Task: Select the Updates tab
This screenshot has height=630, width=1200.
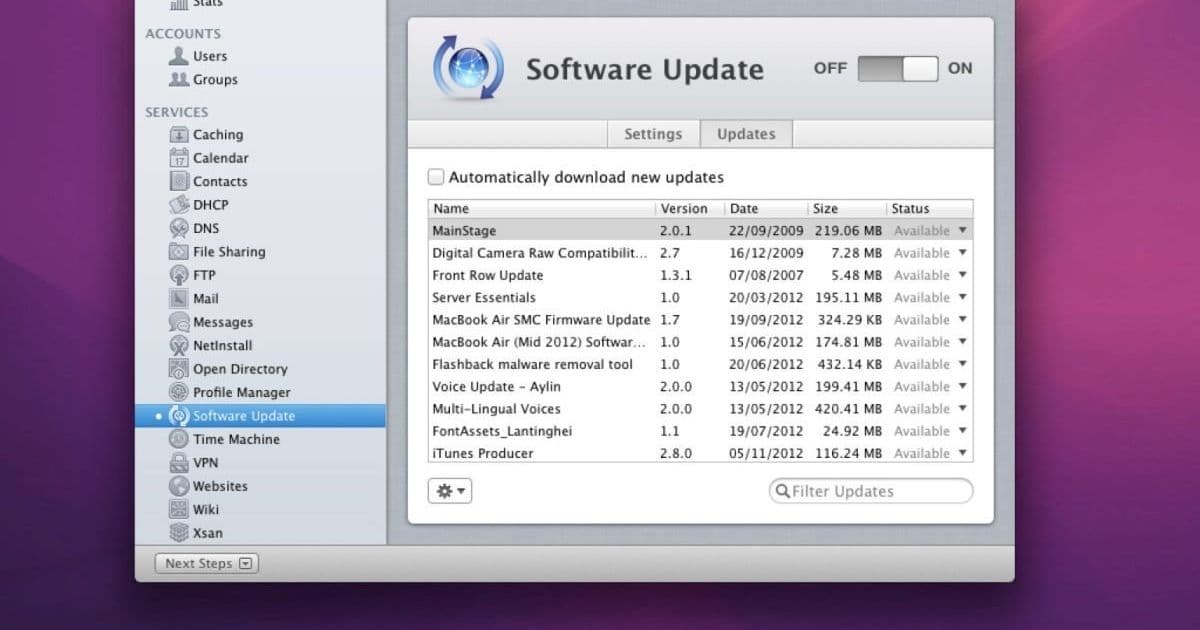Action: pos(746,133)
